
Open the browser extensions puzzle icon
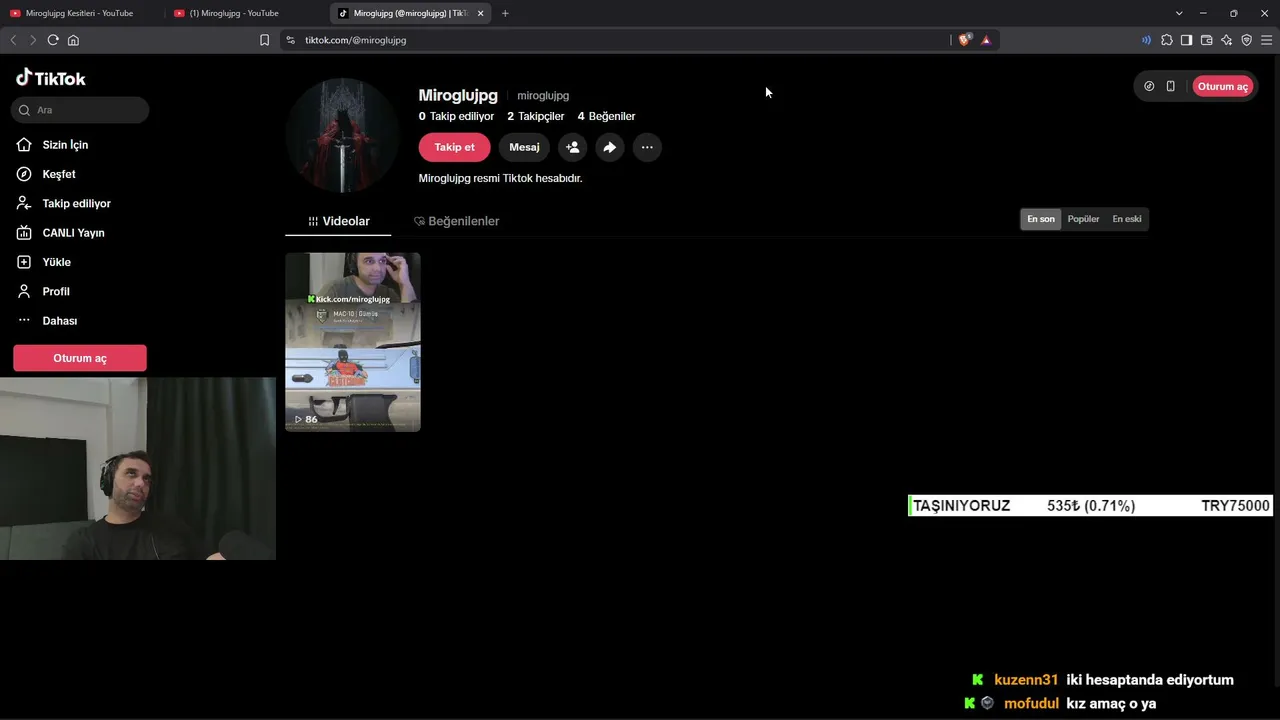1166,40
